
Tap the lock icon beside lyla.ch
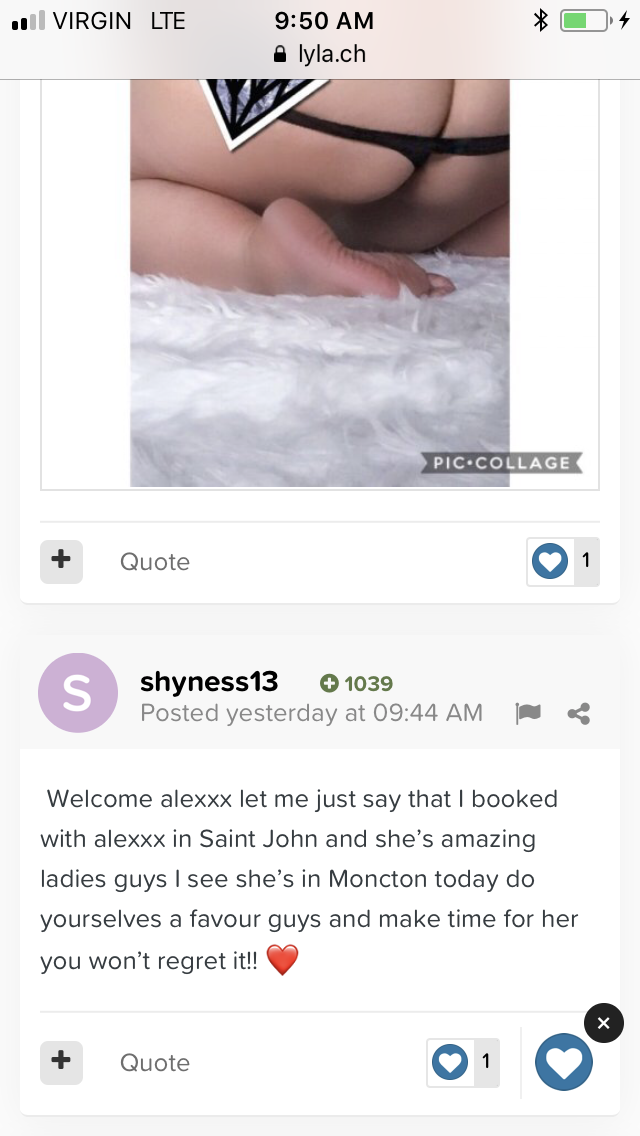[280, 54]
